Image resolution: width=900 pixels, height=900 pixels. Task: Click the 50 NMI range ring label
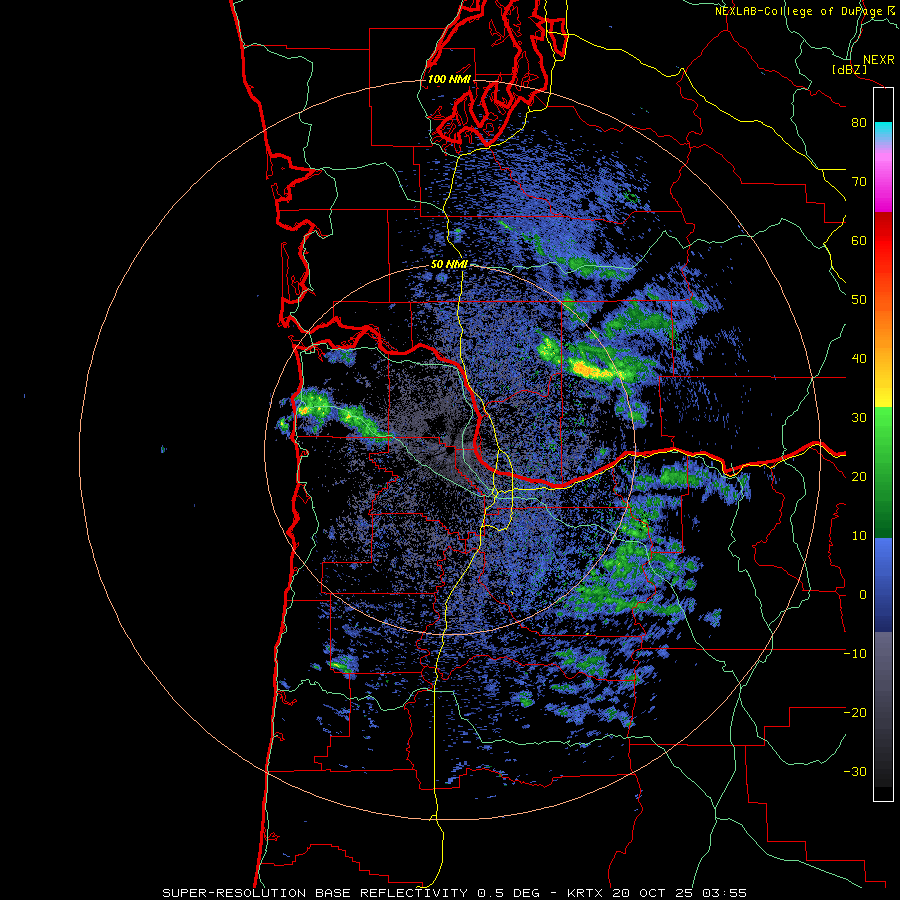pos(449,265)
